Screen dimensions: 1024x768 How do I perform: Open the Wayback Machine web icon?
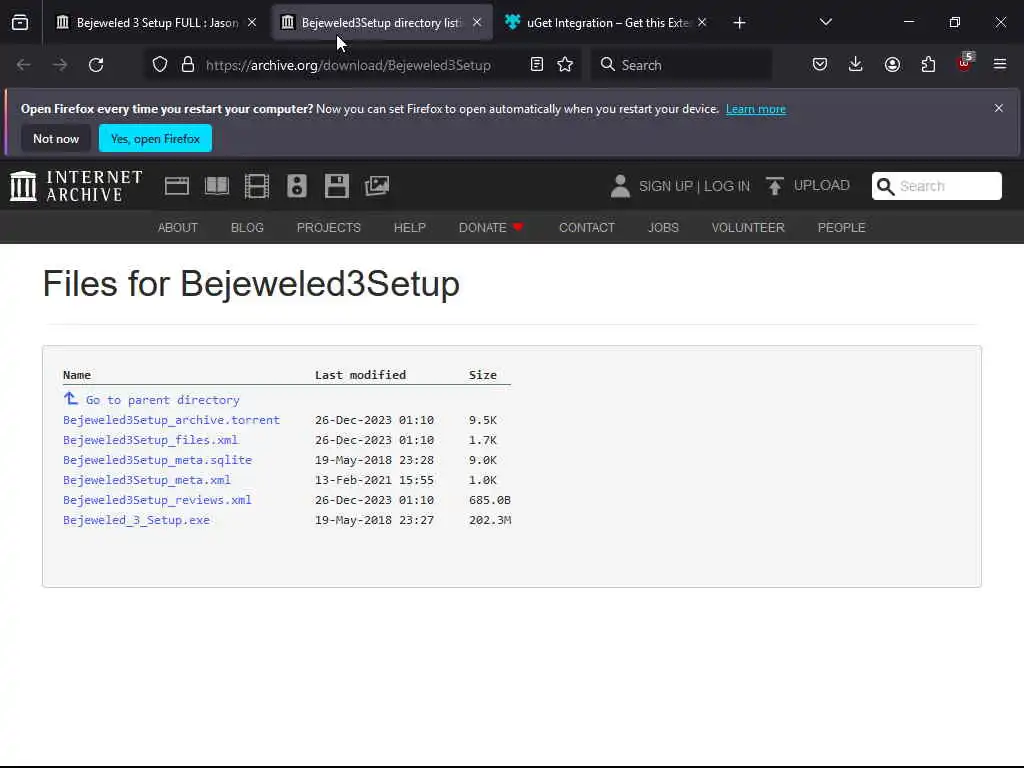(x=177, y=186)
